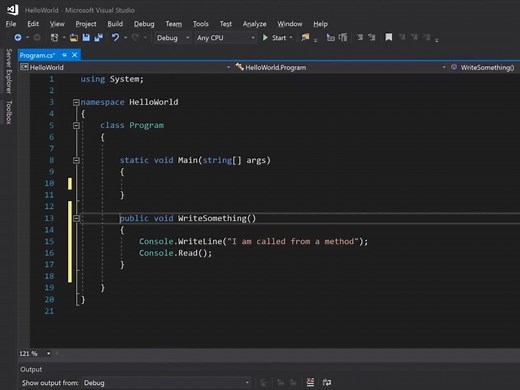Viewport: 520px width, 390px height.
Task: Close the Program.cs tab
Action: point(75,55)
